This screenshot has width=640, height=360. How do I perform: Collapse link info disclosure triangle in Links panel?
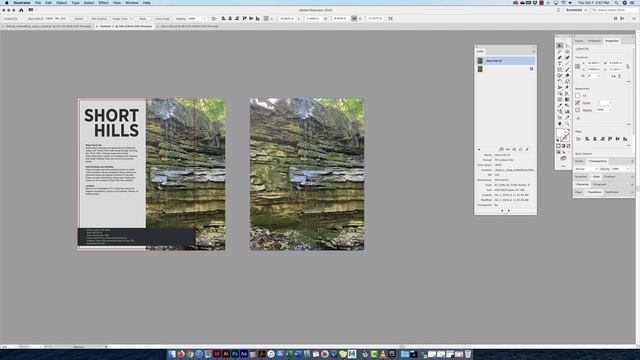point(479,149)
